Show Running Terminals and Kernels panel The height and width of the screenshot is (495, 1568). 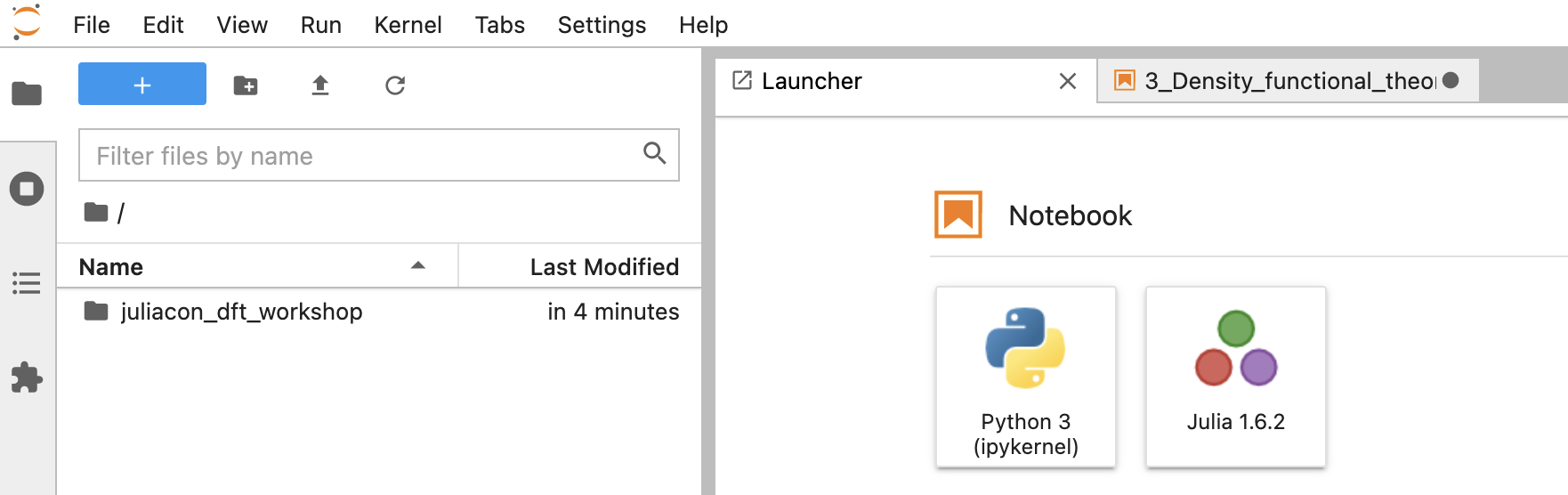click(x=27, y=189)
